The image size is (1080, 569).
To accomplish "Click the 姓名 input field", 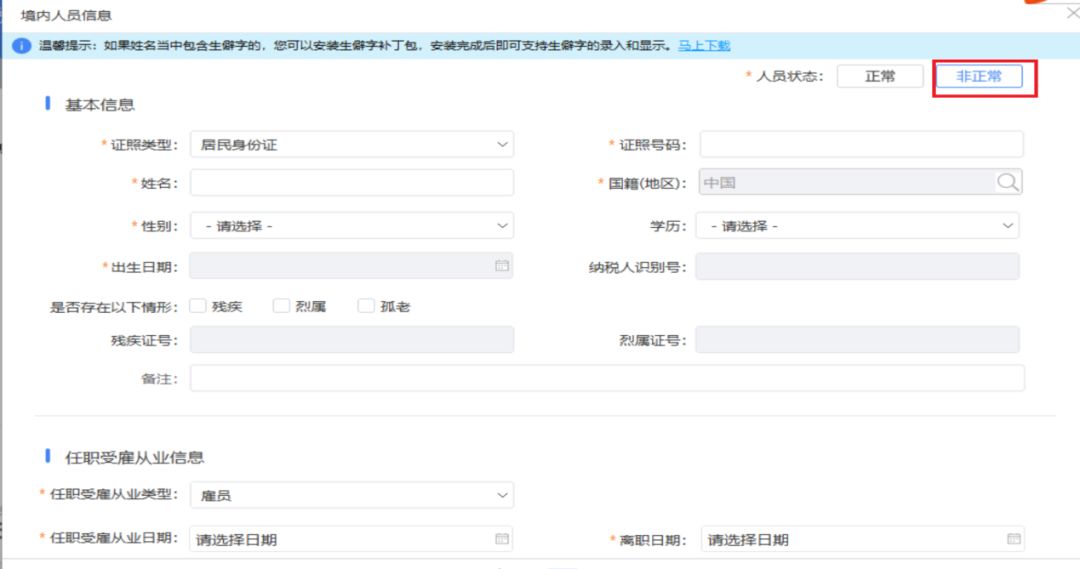I will (352, 183).
